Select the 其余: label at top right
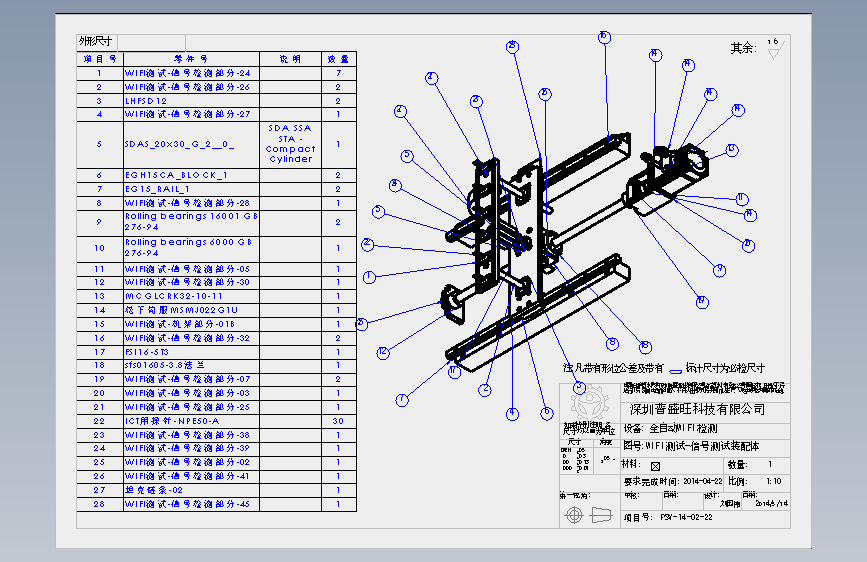This screenshot has height=562, width=867. [x=744, y=48]
